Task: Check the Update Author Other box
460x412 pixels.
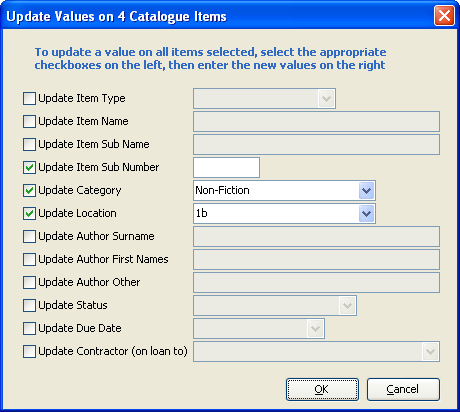Action: pos(29,282)
